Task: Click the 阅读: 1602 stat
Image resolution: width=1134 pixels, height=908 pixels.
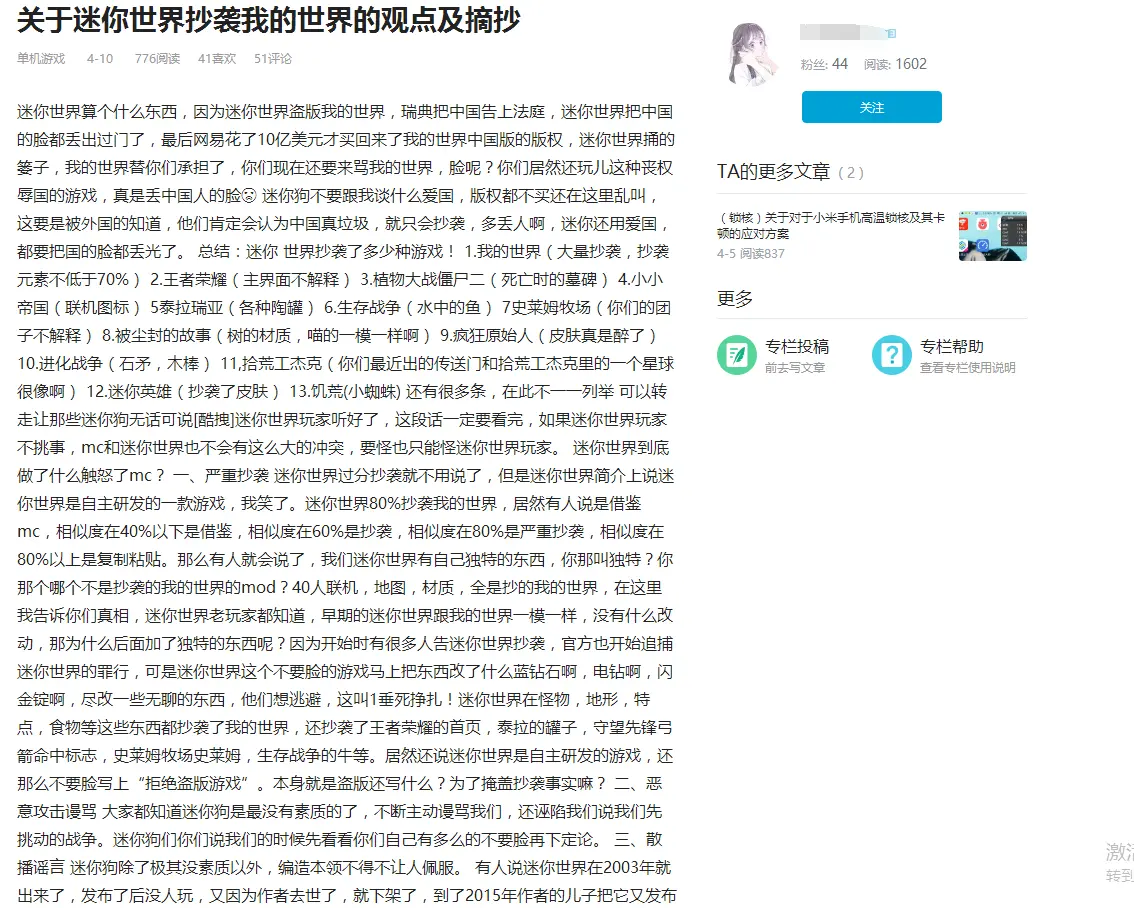Action: [895, 64]
